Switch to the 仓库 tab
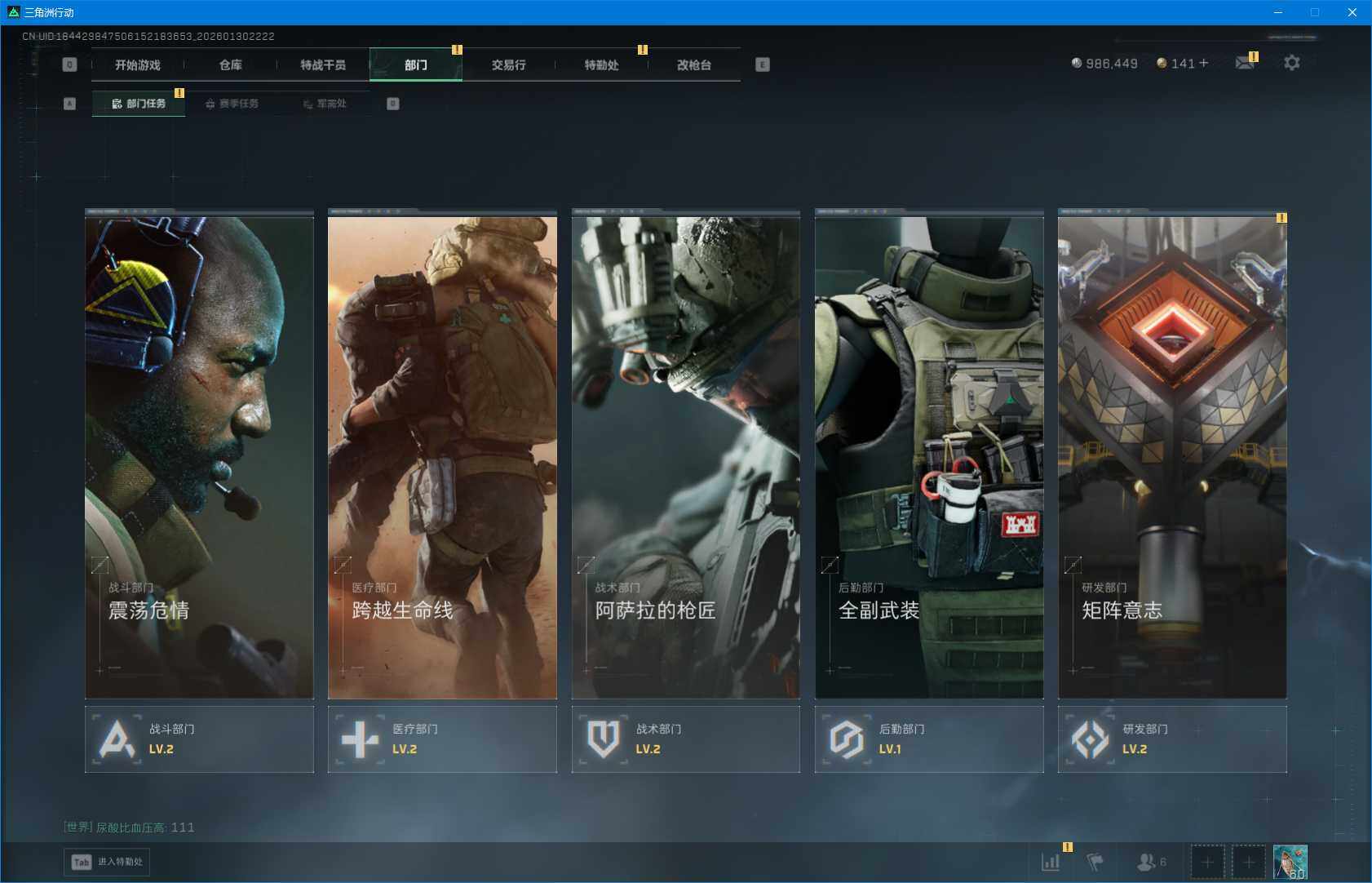The width and height of the screenshot is (1372, 883). click(231, 65)
